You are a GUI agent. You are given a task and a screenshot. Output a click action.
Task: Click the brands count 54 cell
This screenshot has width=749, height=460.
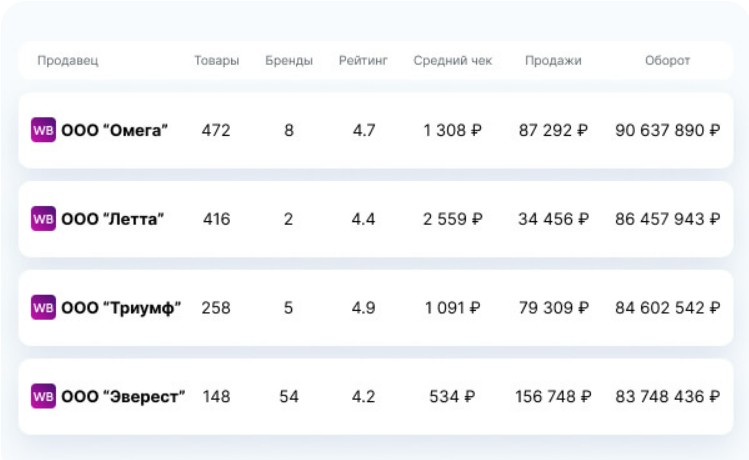[x=289, y=396]
